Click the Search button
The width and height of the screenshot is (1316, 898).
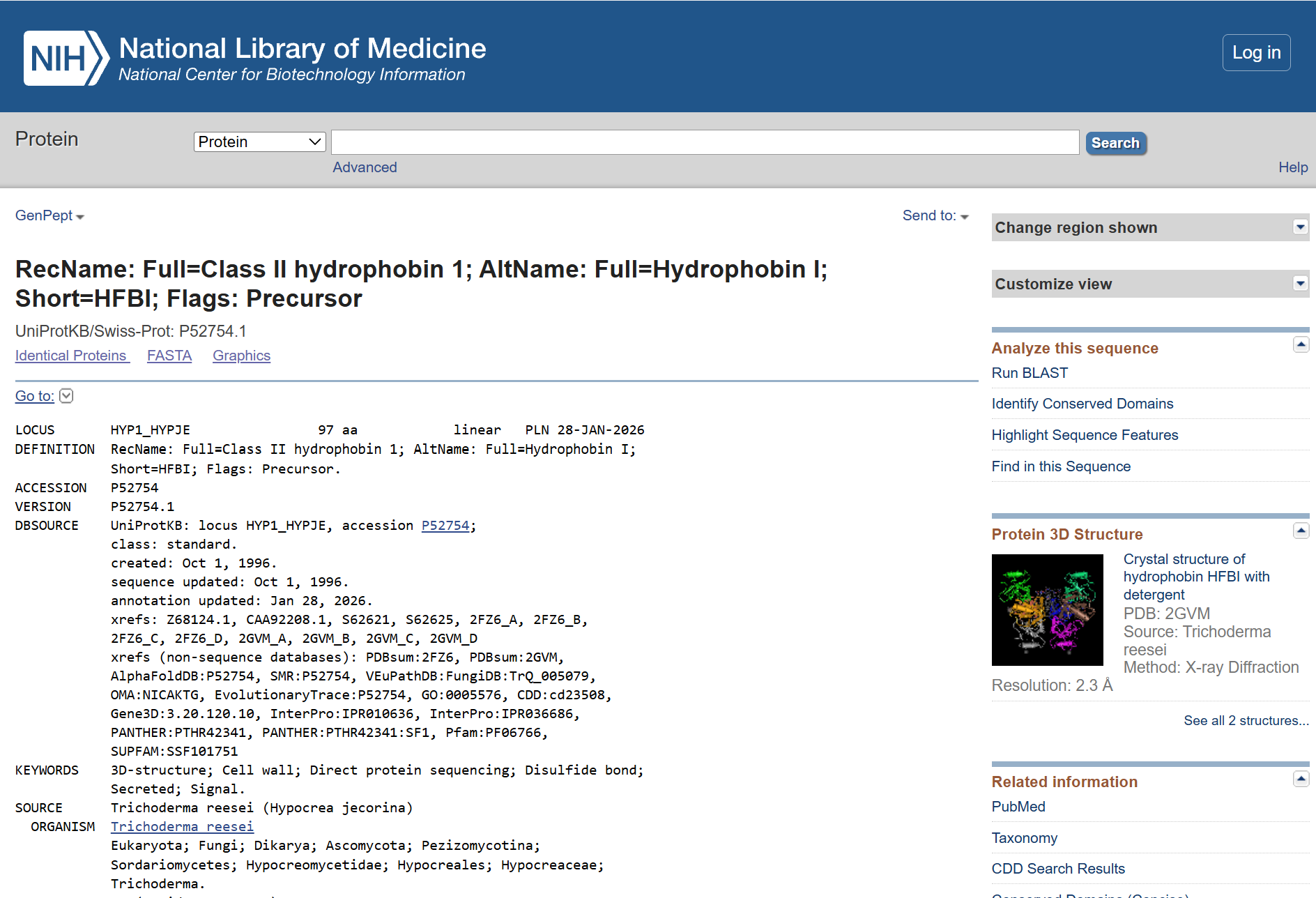click(1115, 143)
